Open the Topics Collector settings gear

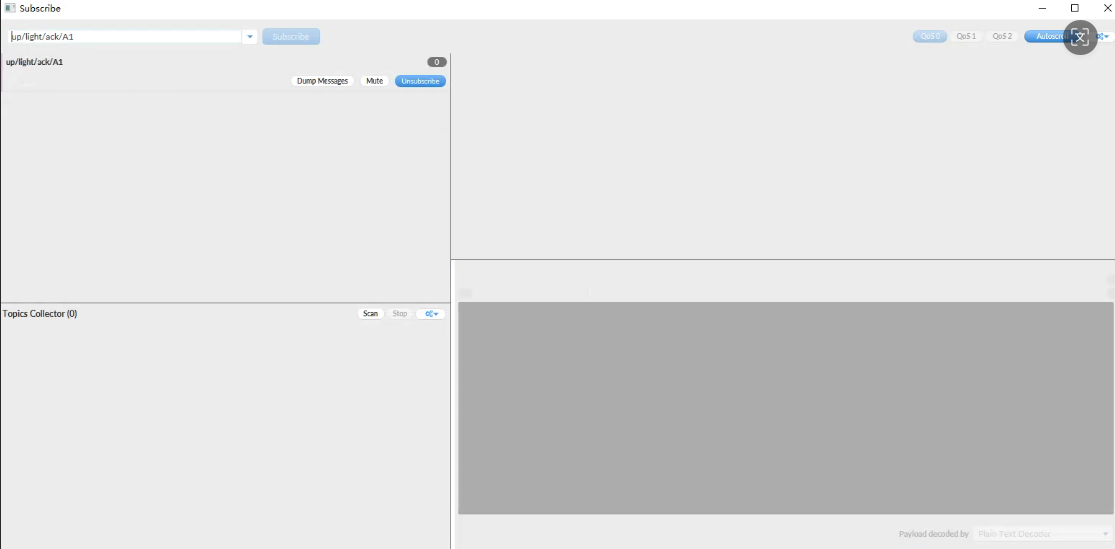tap(431, 314)
